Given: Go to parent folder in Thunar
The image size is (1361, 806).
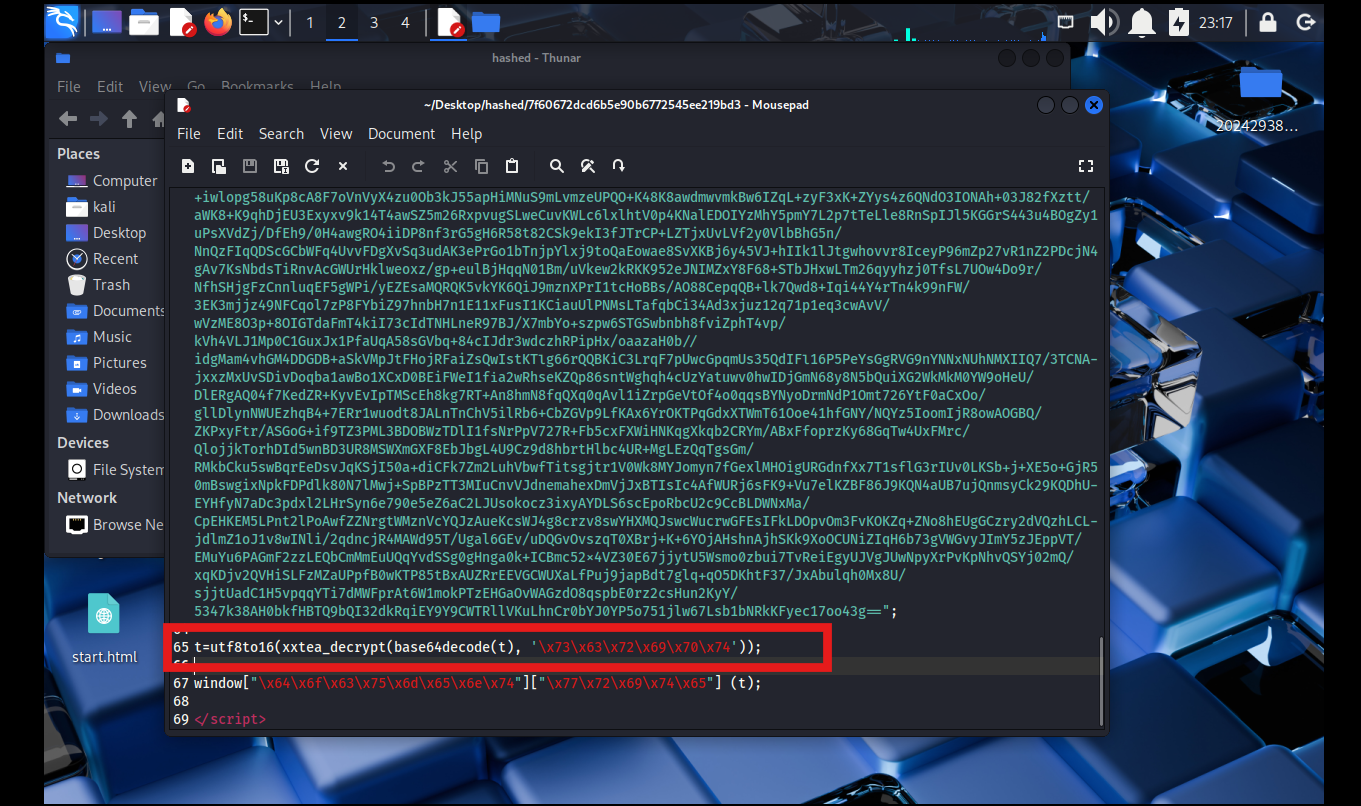Looking at the screenshot, I should click(x=129, y=119).
